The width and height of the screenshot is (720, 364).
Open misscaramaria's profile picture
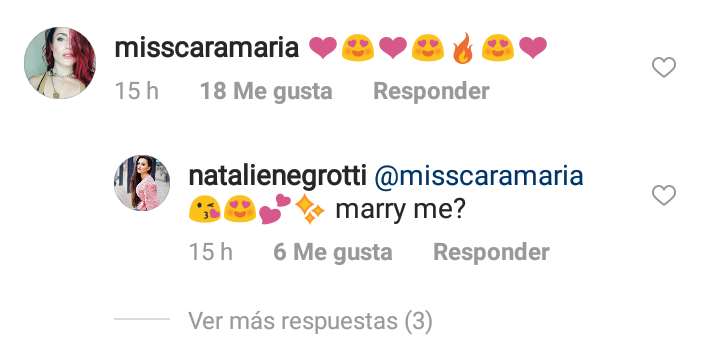tap(60, 63)
